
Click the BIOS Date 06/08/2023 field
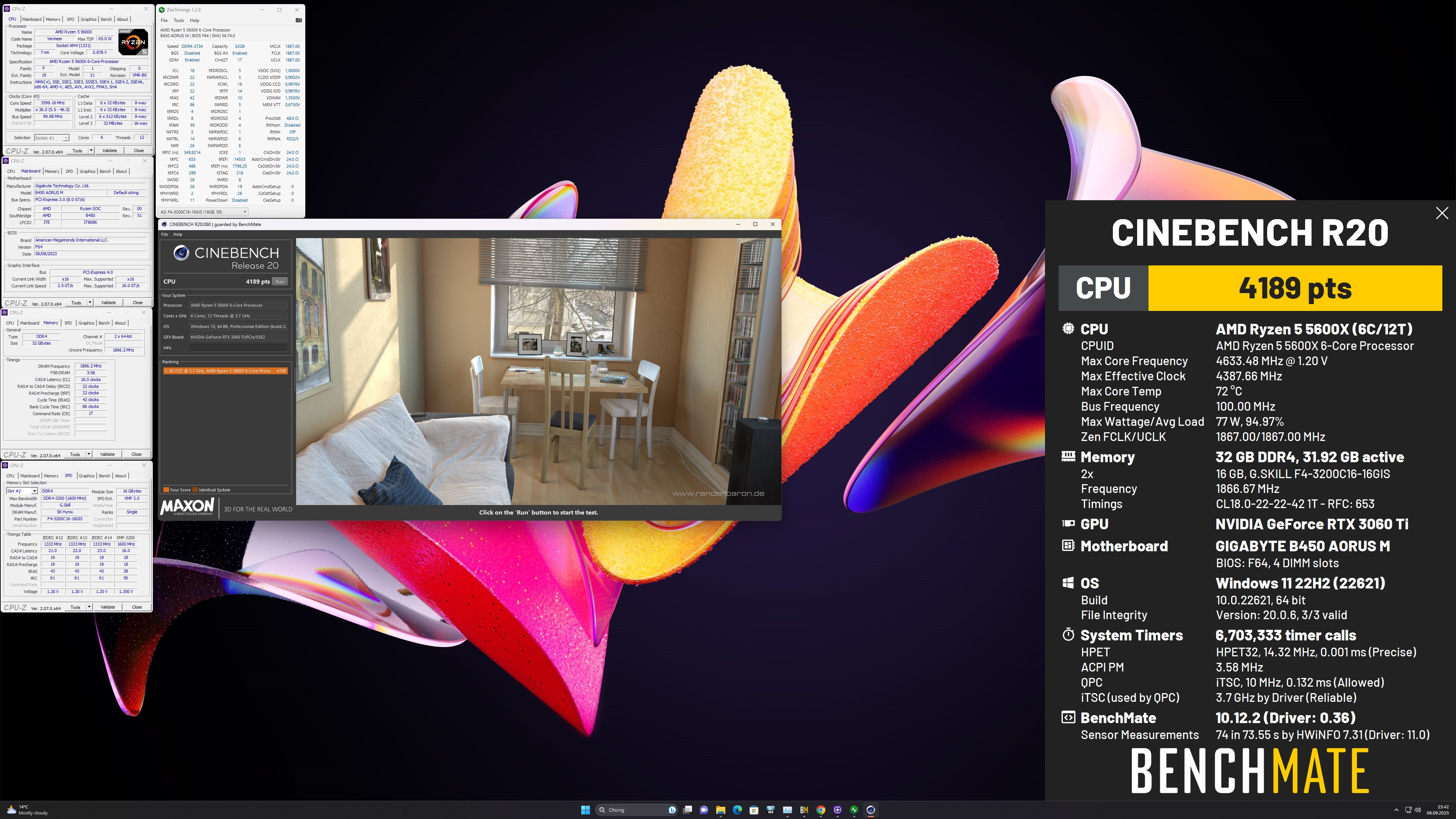pyautogui.click(x=91, y=254)
